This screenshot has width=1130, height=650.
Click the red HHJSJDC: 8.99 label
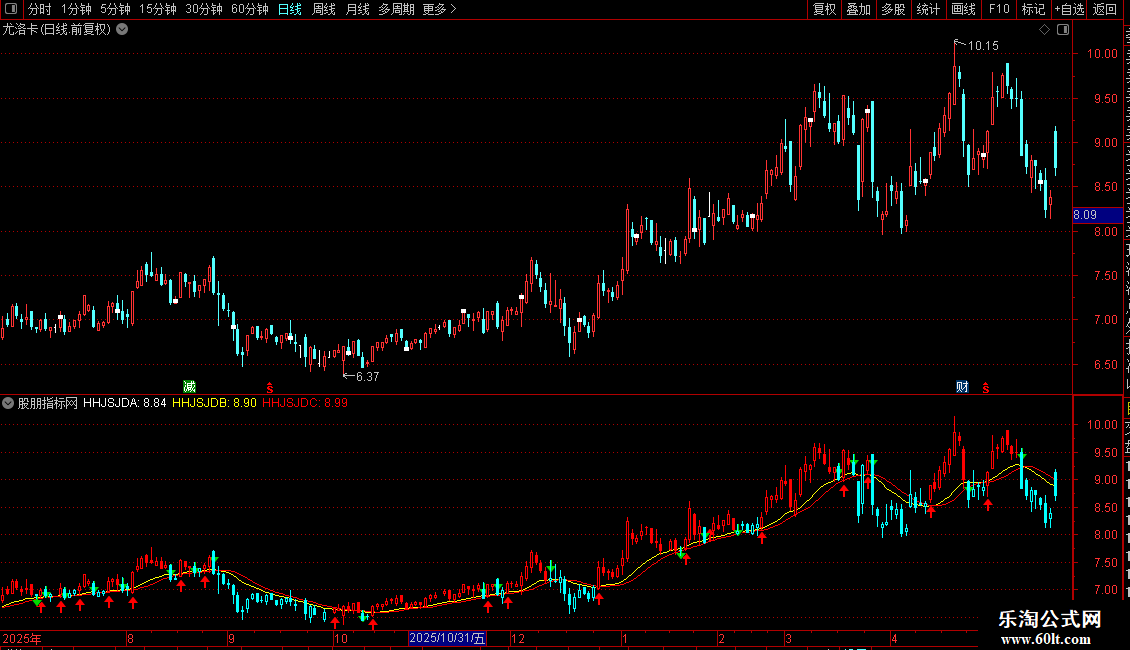pos(305,403)
